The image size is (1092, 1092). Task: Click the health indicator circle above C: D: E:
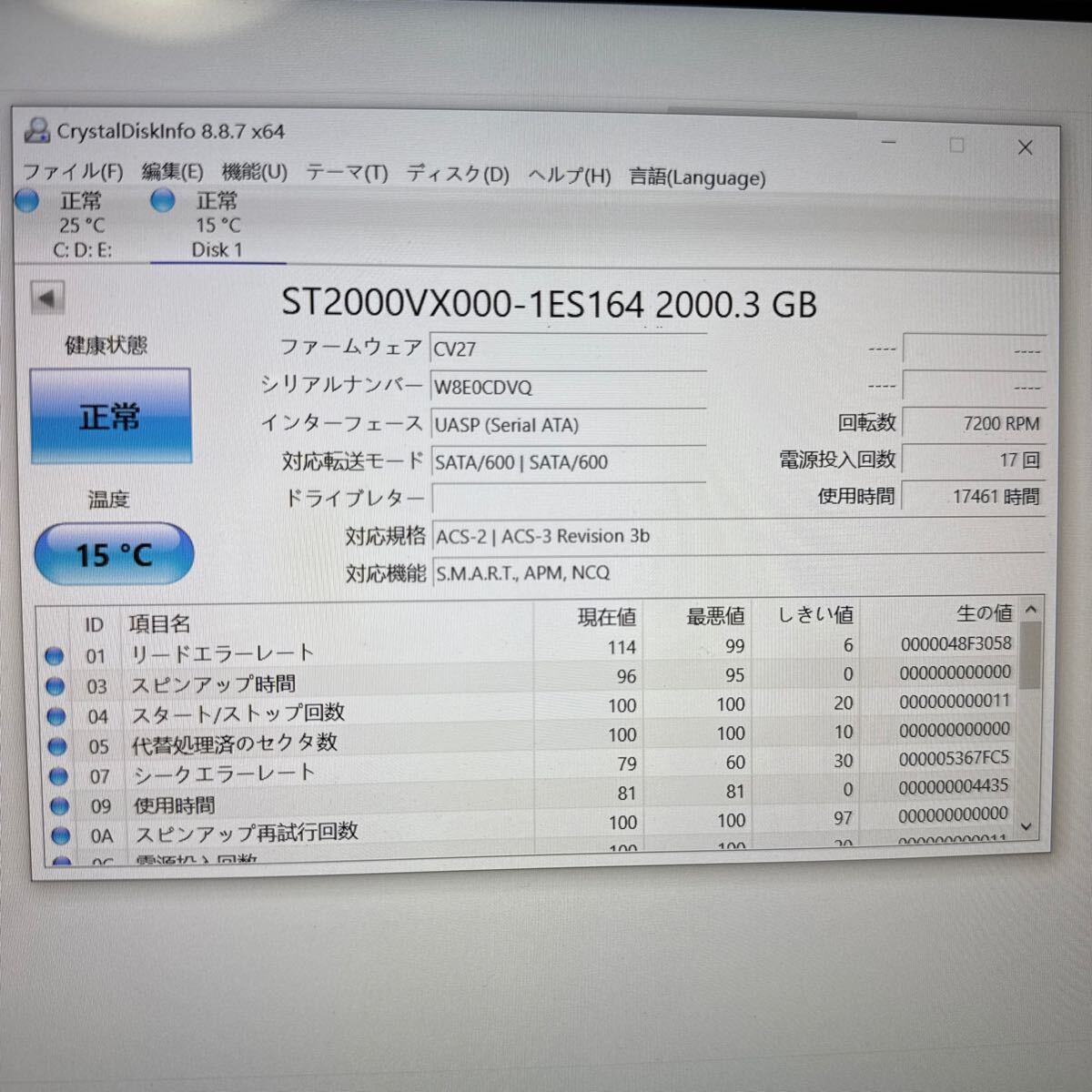pyautogui.click(x=25, y=201)
